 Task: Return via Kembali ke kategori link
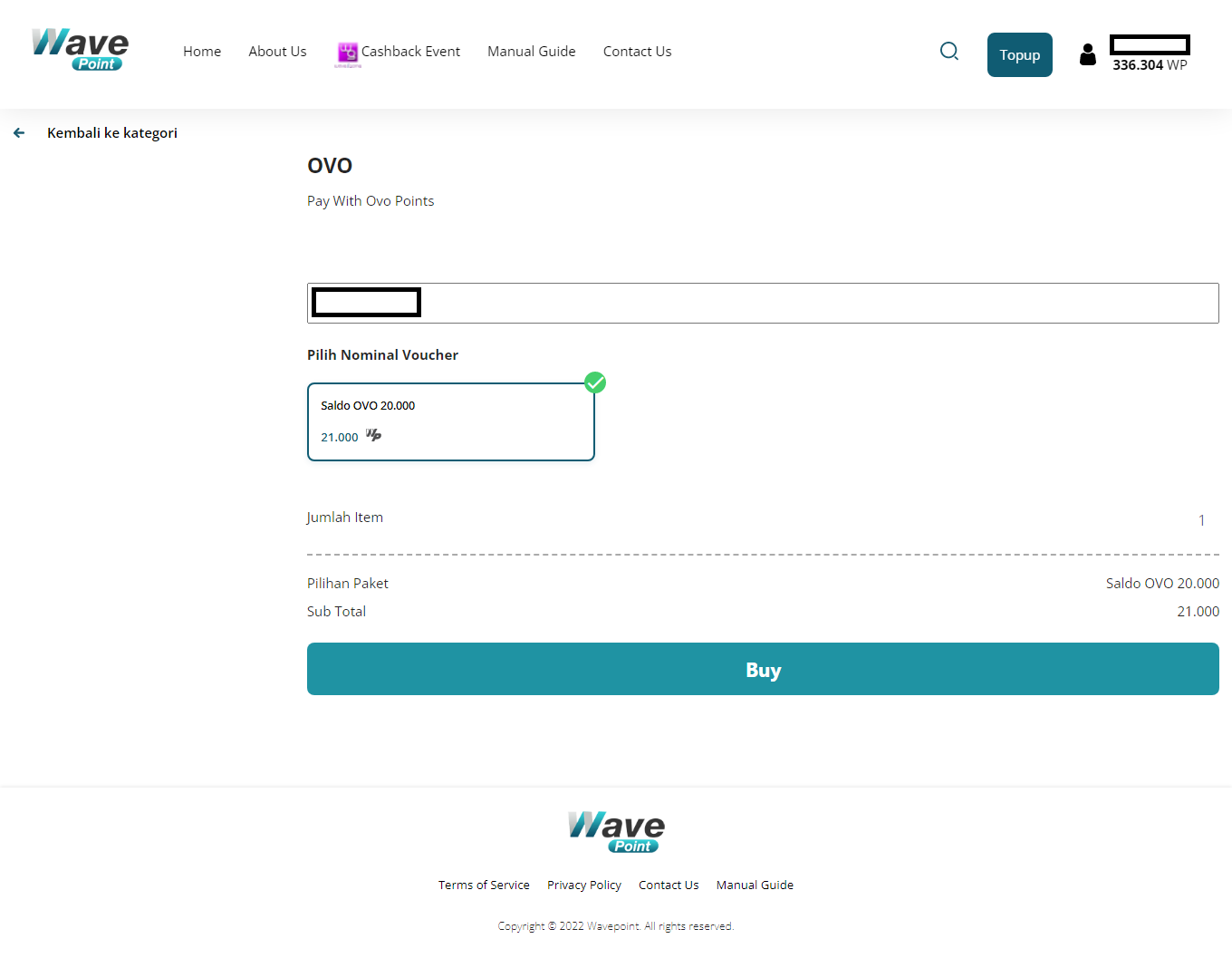click(x=112, y=133)
